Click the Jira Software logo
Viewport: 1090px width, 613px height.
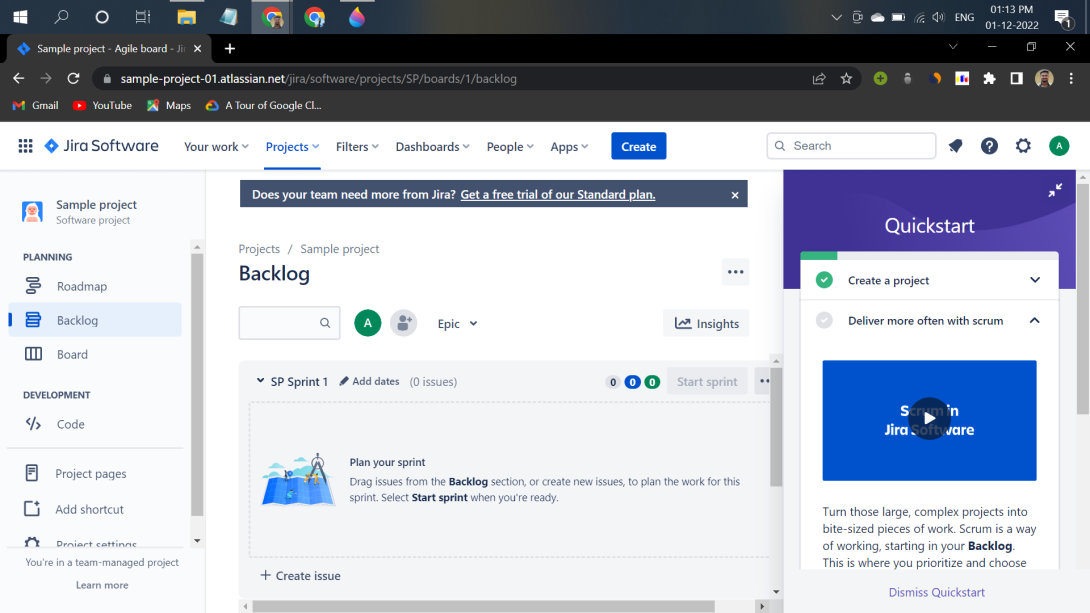(100, 146)
